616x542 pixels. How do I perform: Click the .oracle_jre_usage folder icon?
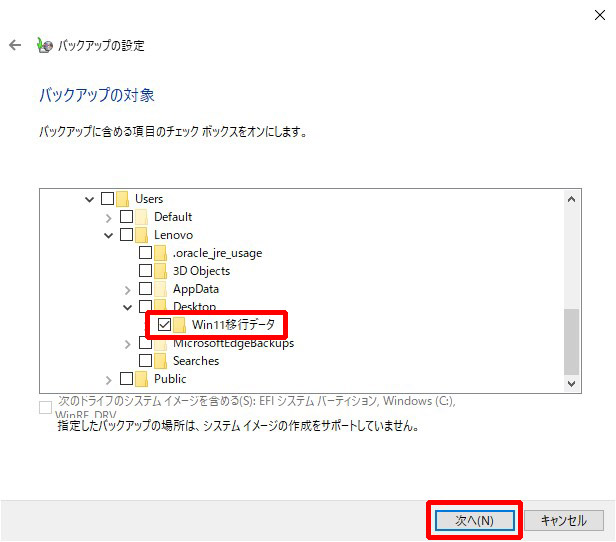(x=160, y=253)
